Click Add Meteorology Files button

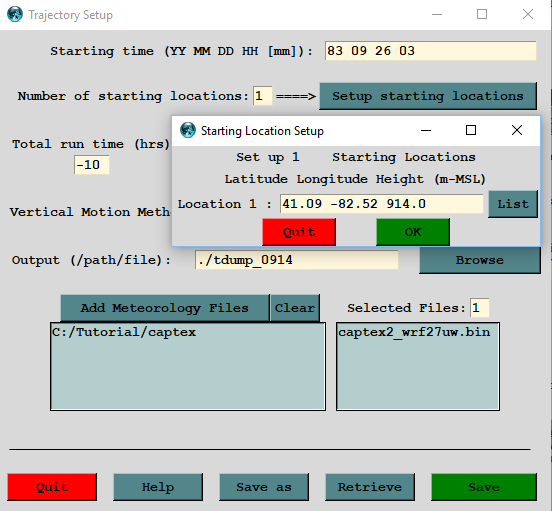coord(165,308)
